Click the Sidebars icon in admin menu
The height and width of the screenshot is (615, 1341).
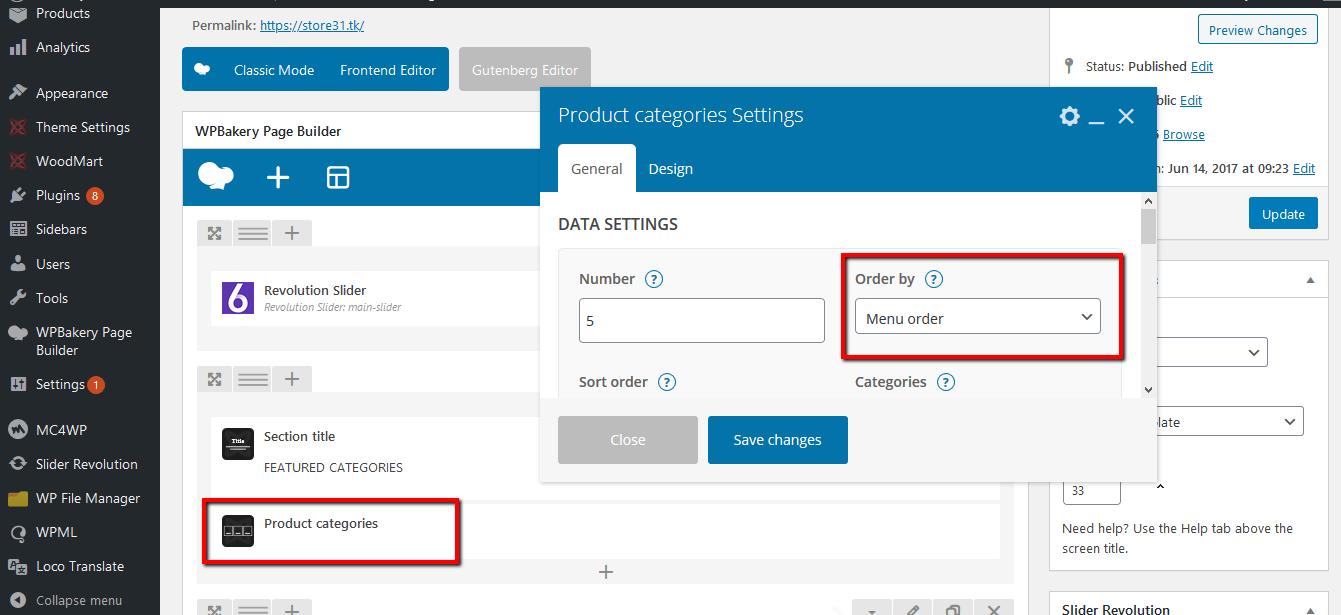(x=18, y=229)
